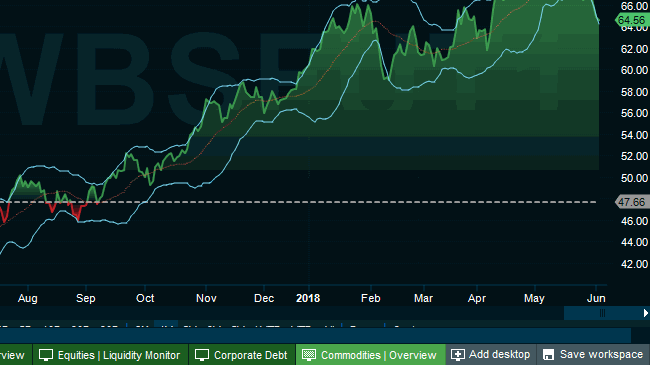The image size is (650, 365).
Task: Open the Corporate Debt desktop tab
Action: pyautogui.click(x=242, y=355)
